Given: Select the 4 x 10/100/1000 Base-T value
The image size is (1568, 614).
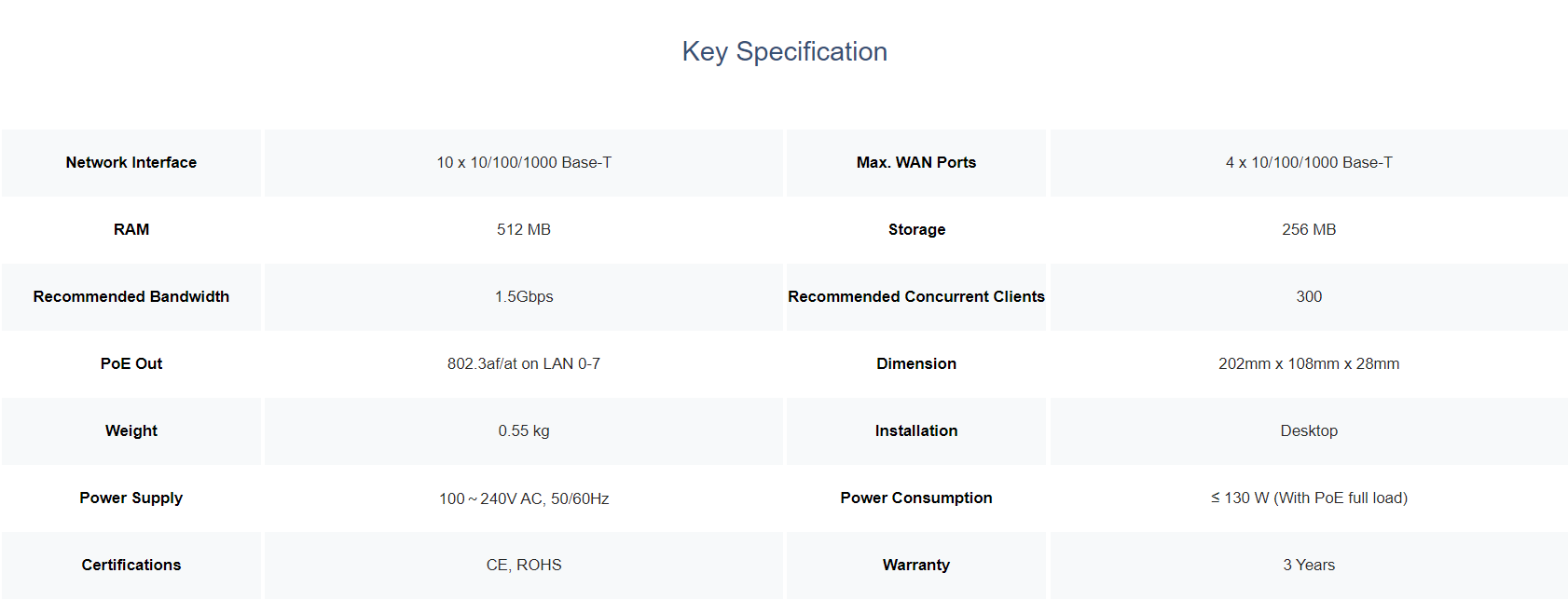Looking at the screenshot, I should (1309, 162).
